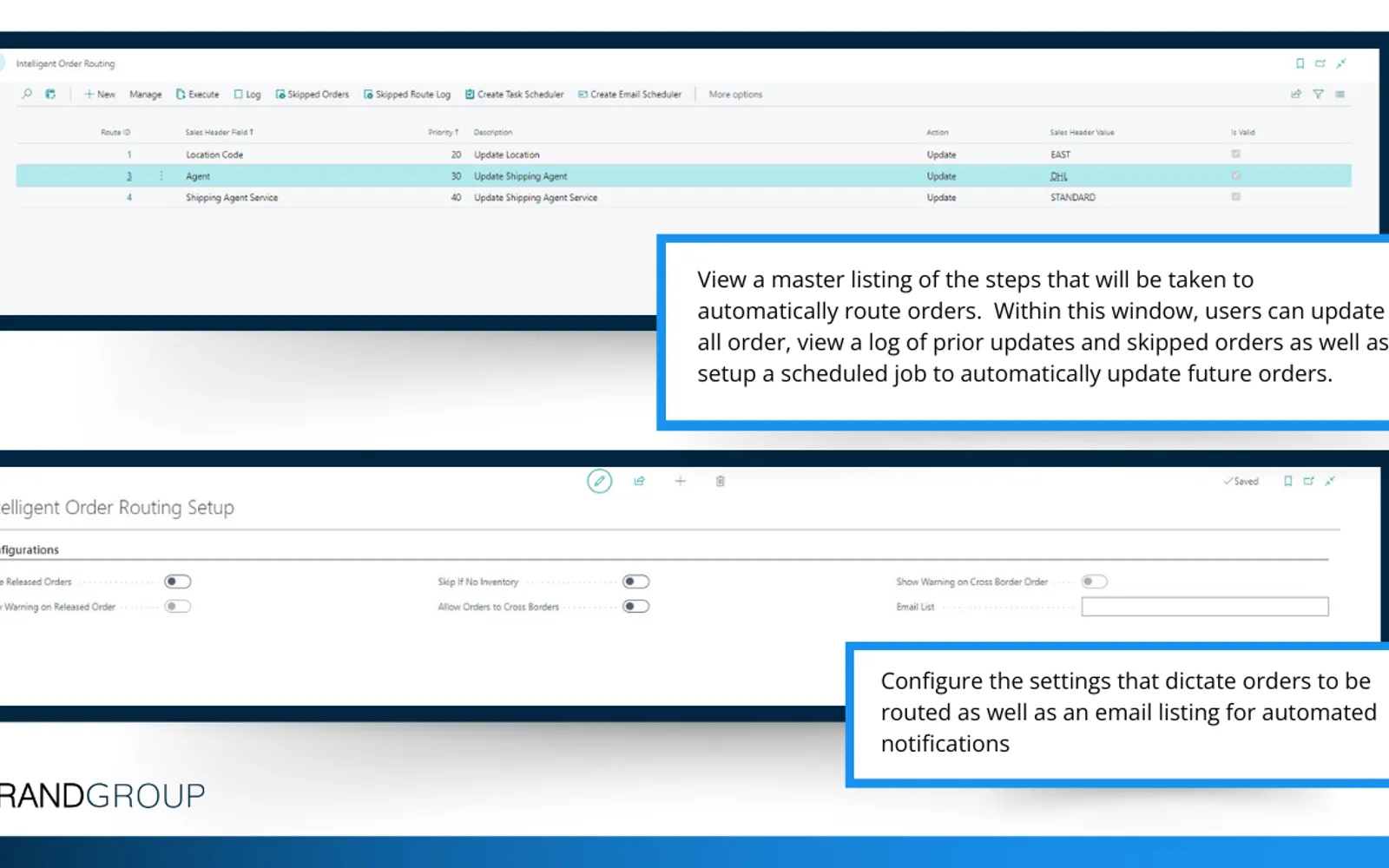1389x868 pixels.
Task: Click Create Task Scheduler
Action: [x=514, y=94]
